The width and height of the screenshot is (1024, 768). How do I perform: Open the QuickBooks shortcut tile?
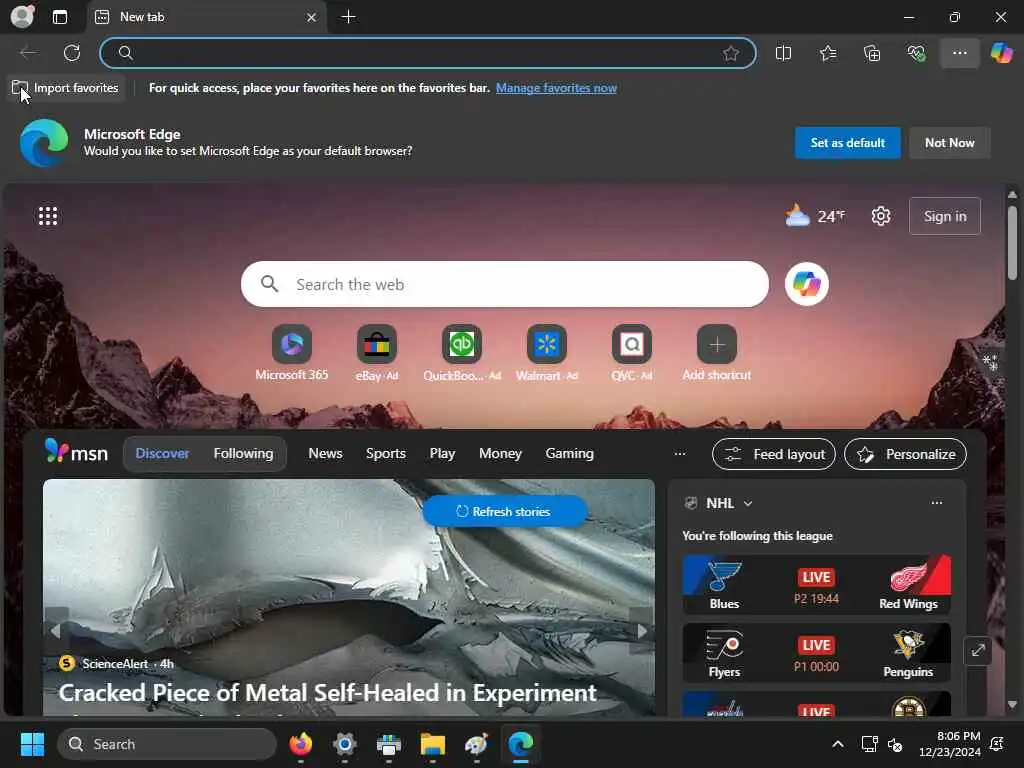(462, 353)
